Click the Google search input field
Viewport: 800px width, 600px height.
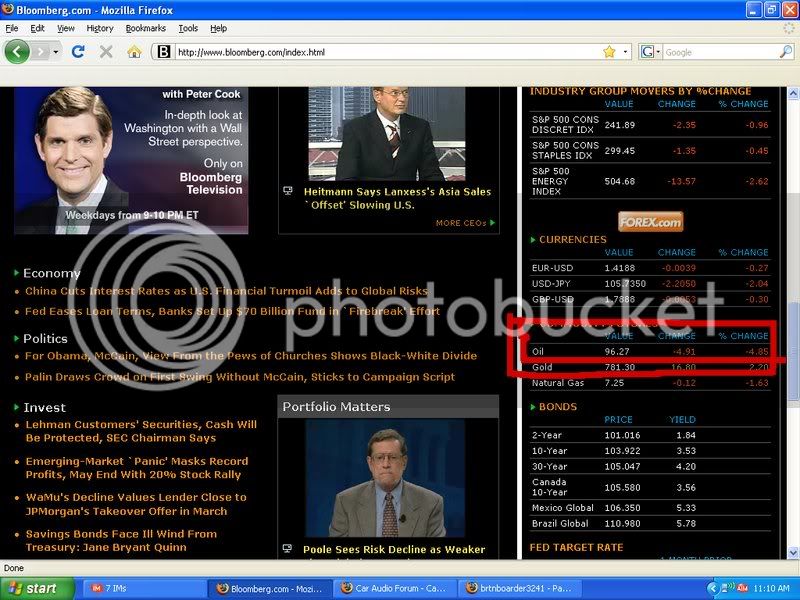tap(721, 52)
